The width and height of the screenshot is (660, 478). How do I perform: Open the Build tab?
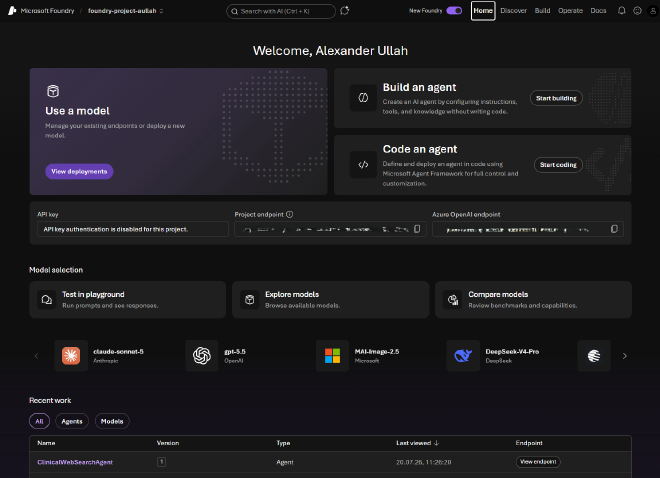tap(542, 11)
